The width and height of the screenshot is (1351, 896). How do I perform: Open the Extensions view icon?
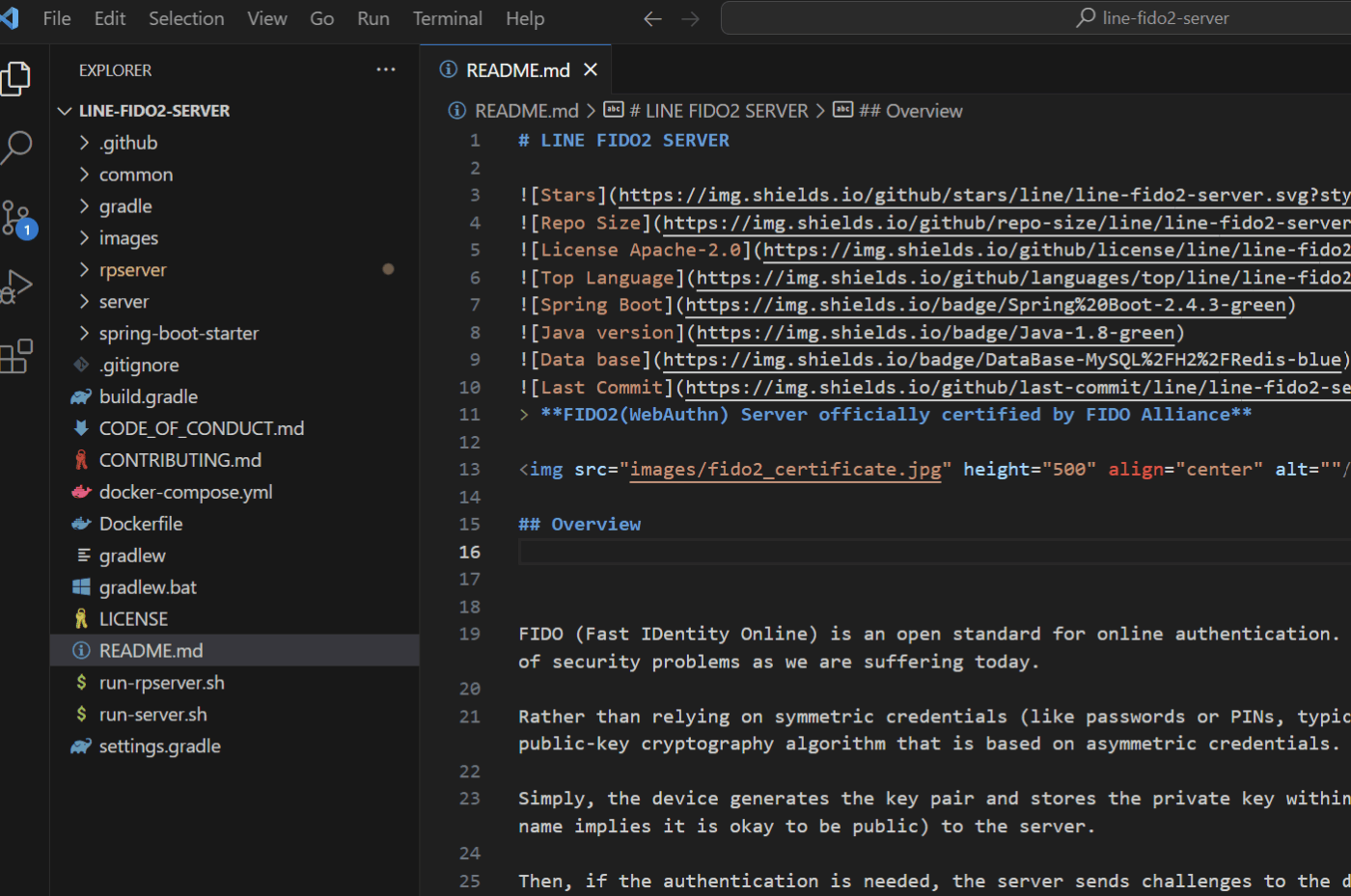pyautogui.click(x=16, y=356)
